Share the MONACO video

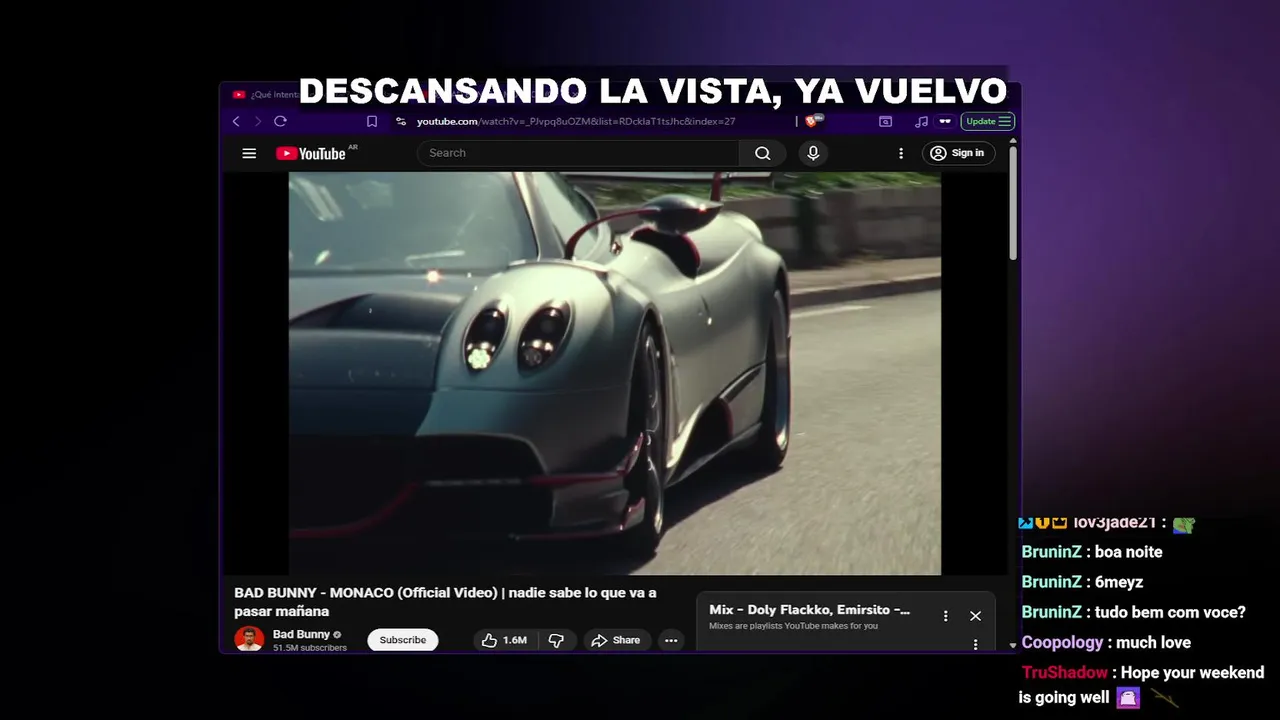click(x=616, y=640)
